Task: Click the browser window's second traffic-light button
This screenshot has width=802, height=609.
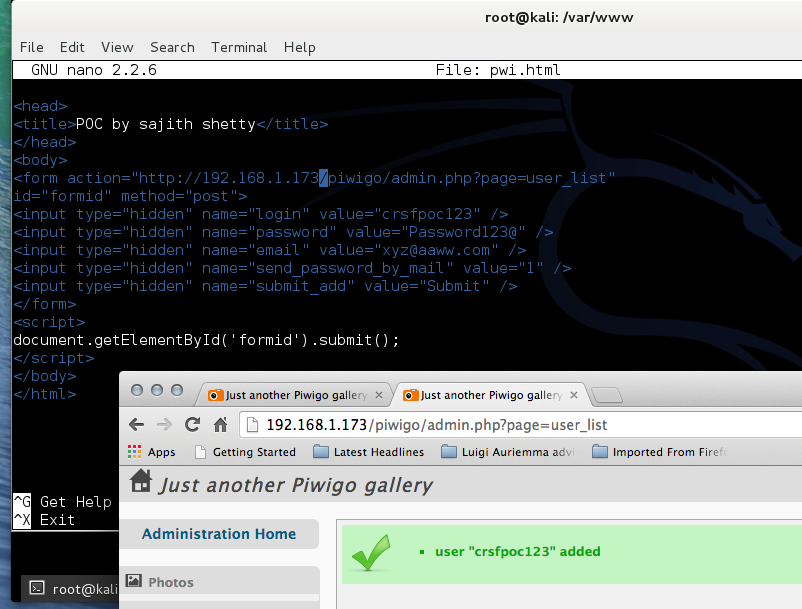Action: point(157,391)
